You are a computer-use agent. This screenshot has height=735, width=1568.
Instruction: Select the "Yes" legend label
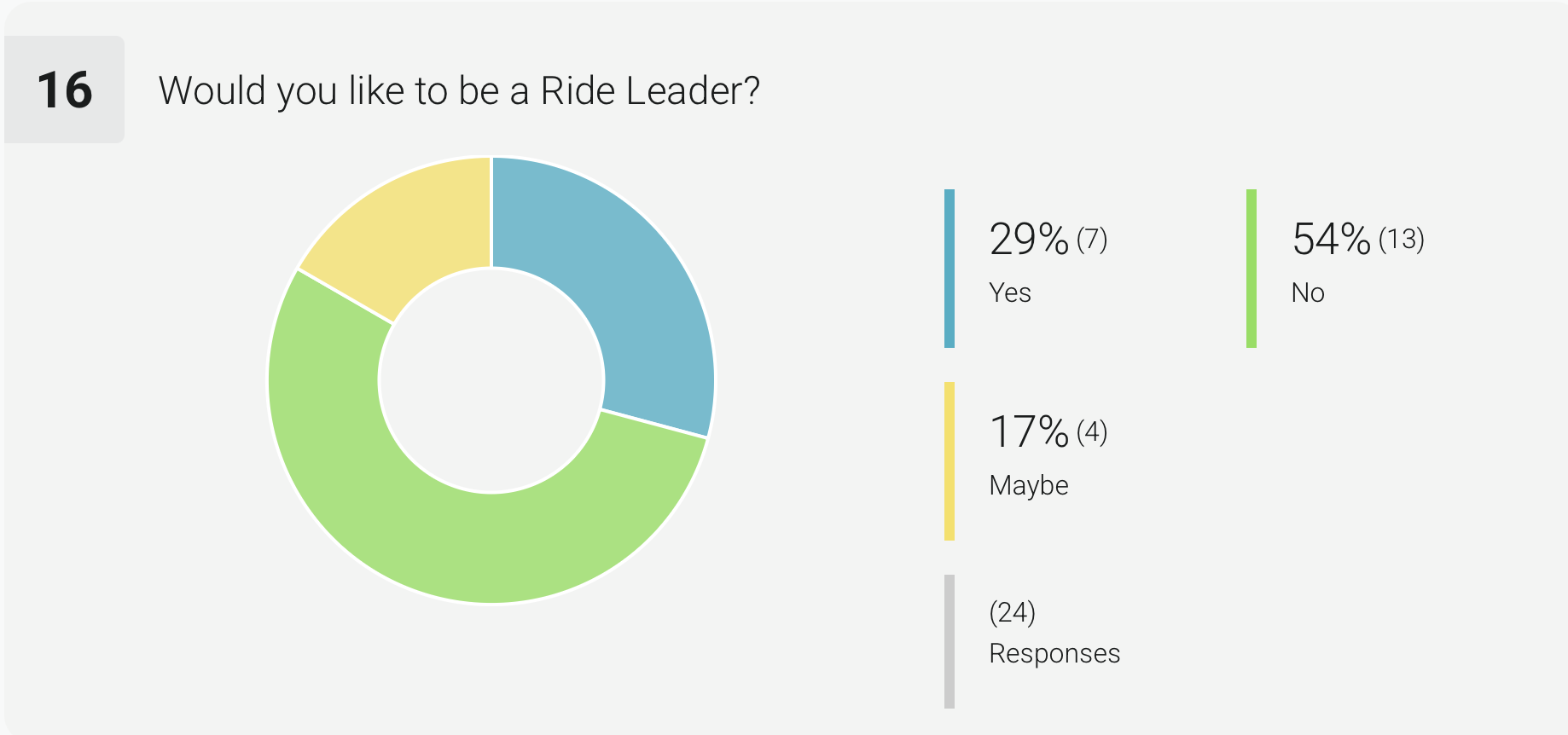pos(1010,293)
